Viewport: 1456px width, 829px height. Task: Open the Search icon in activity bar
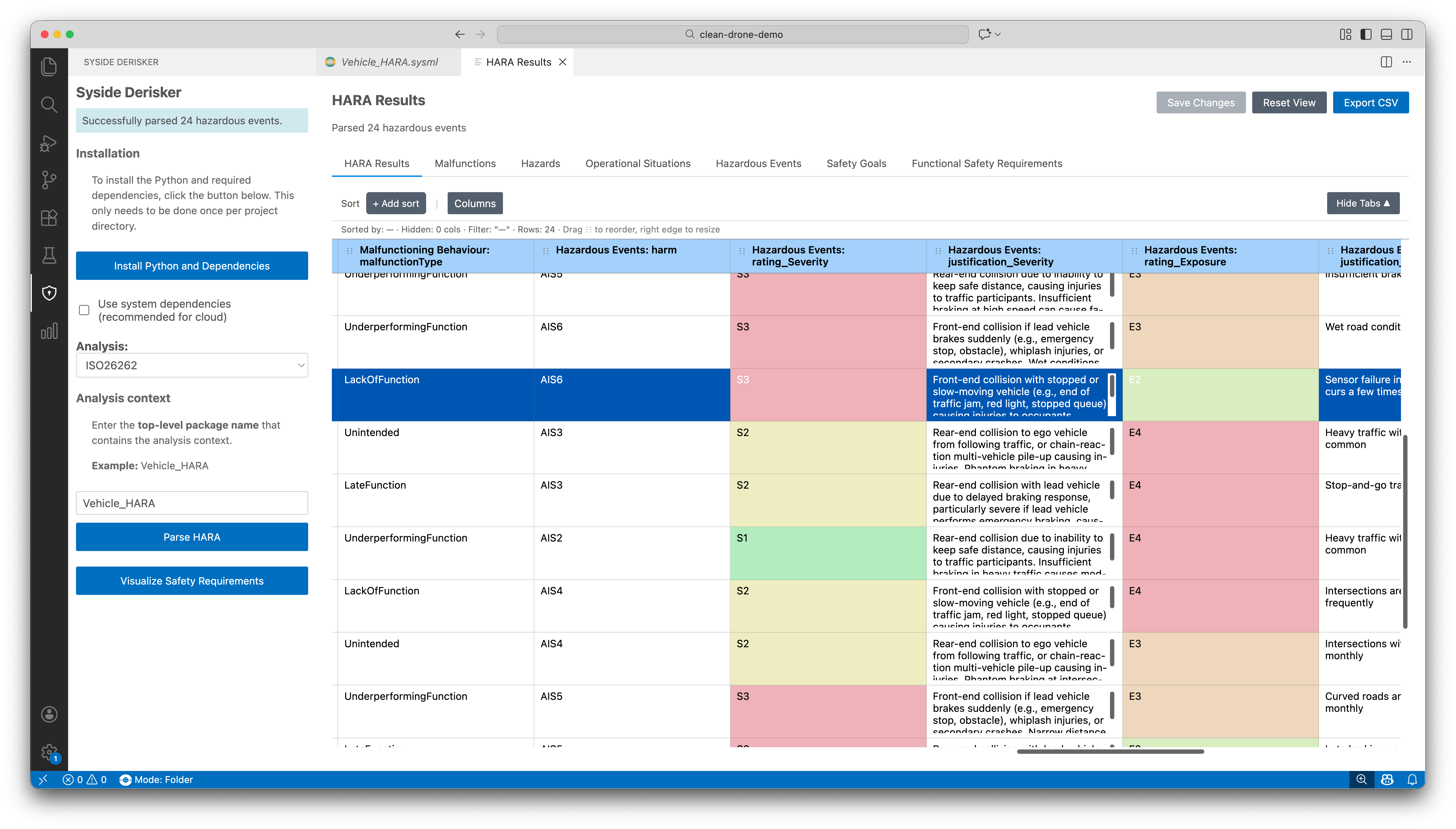[49, 105]
